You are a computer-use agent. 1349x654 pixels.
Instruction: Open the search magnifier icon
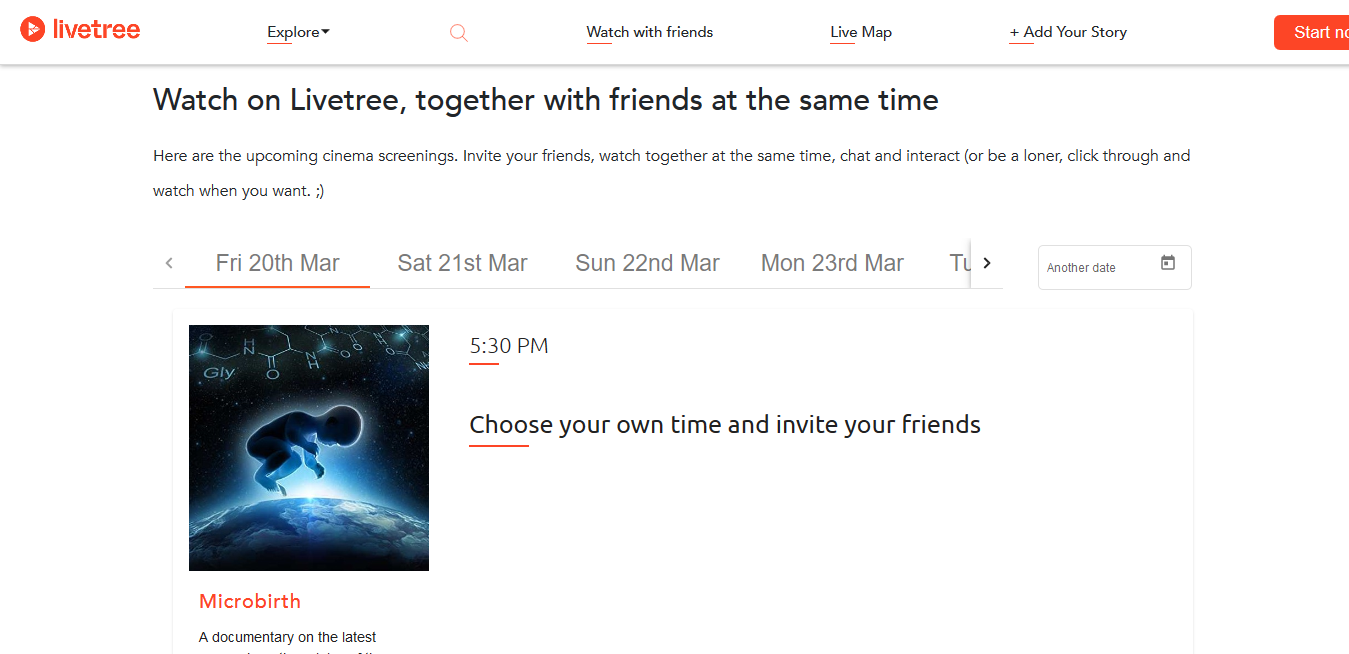[x=458, y=33]
